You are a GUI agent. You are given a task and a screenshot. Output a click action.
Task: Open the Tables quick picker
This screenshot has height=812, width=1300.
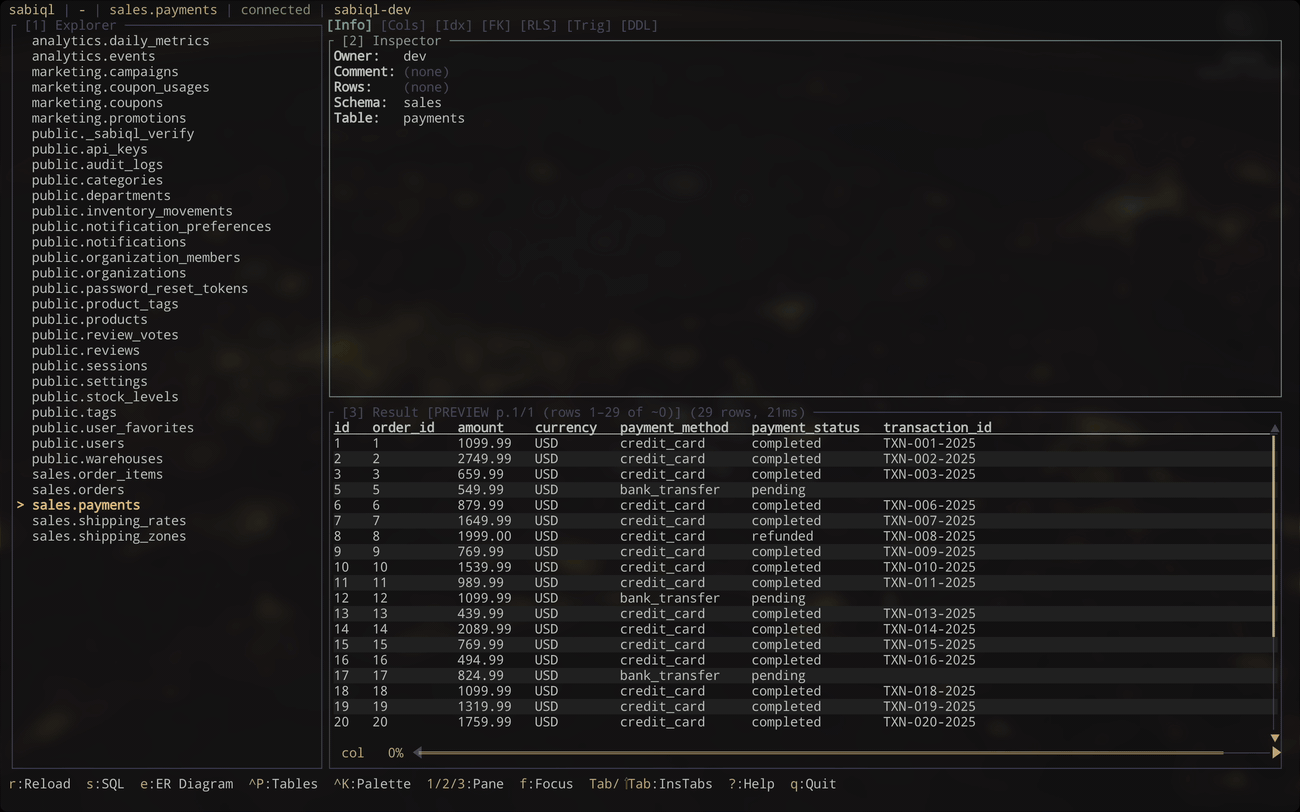click(x=283, y=784)
